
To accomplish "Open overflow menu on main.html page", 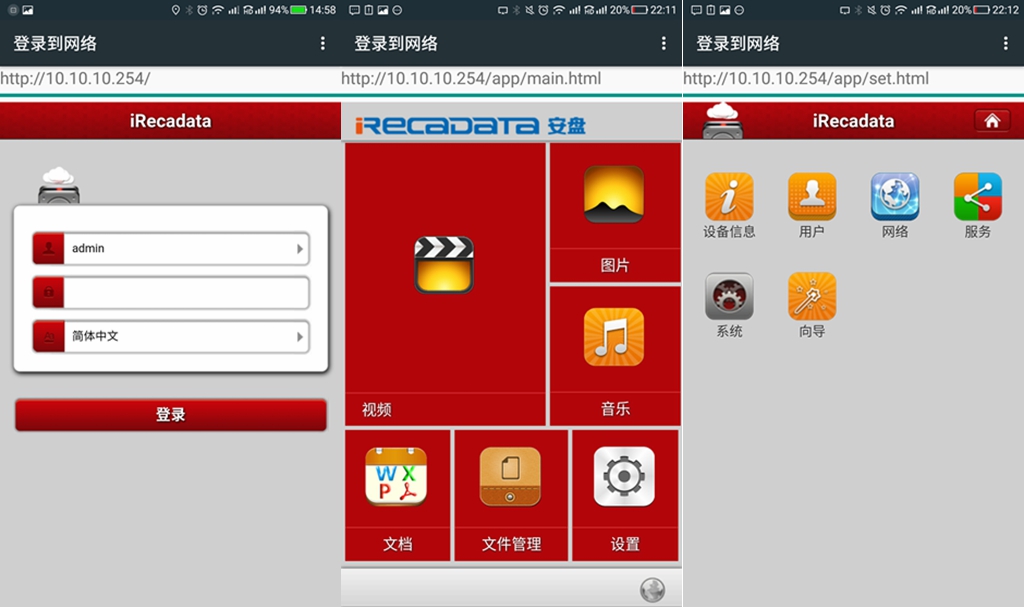I will coord(664,43).
